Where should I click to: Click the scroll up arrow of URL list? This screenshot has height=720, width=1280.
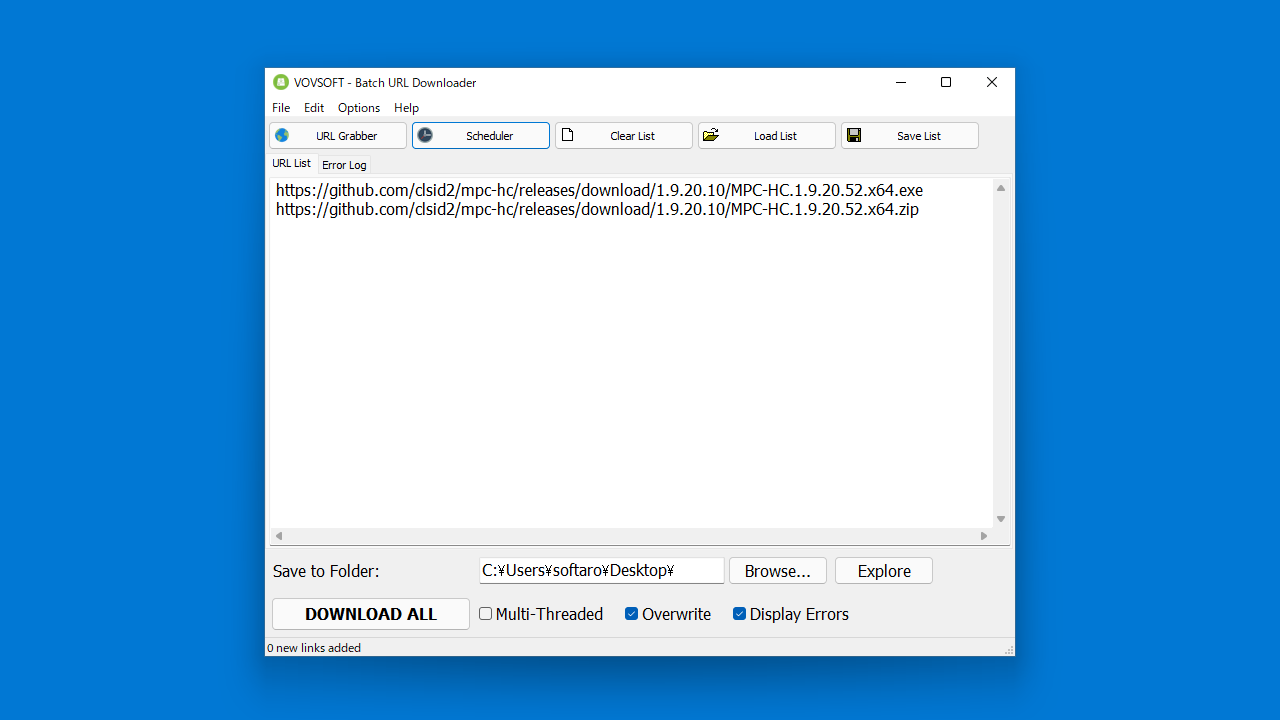tap(1001, 188)
